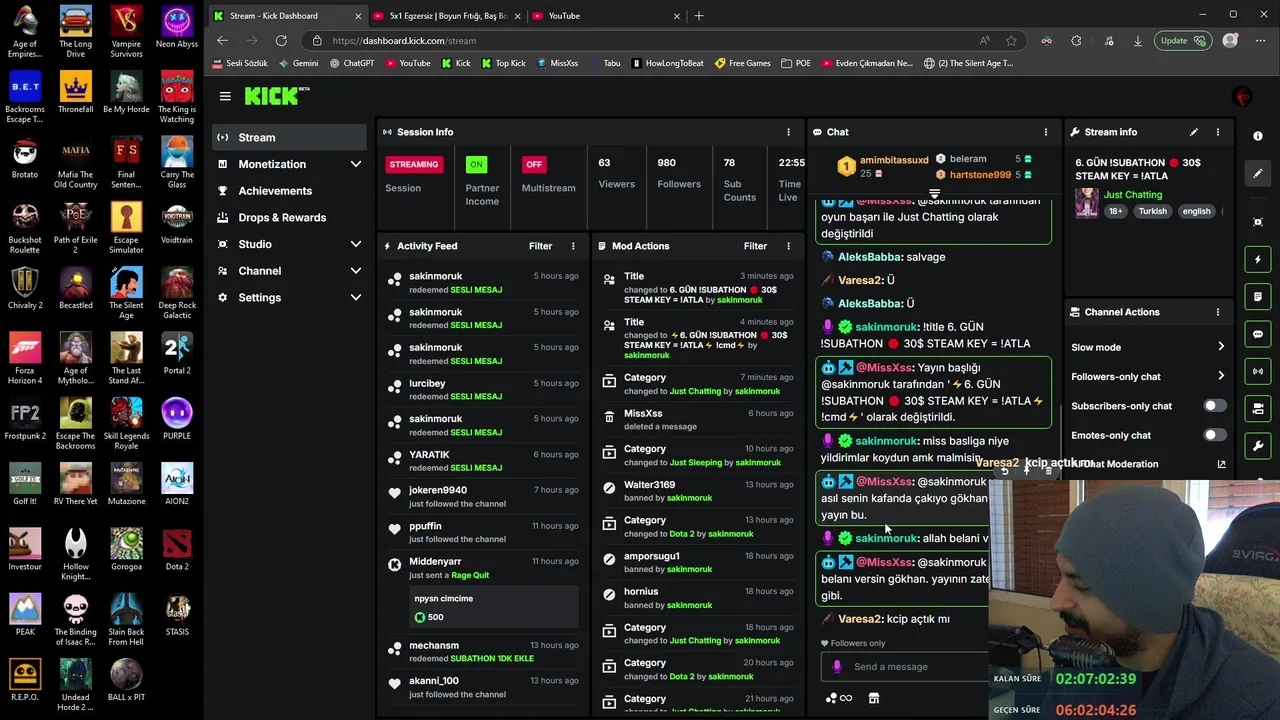
Task: Open the HowLongToBeat bookmark
Action: (667, 63)
